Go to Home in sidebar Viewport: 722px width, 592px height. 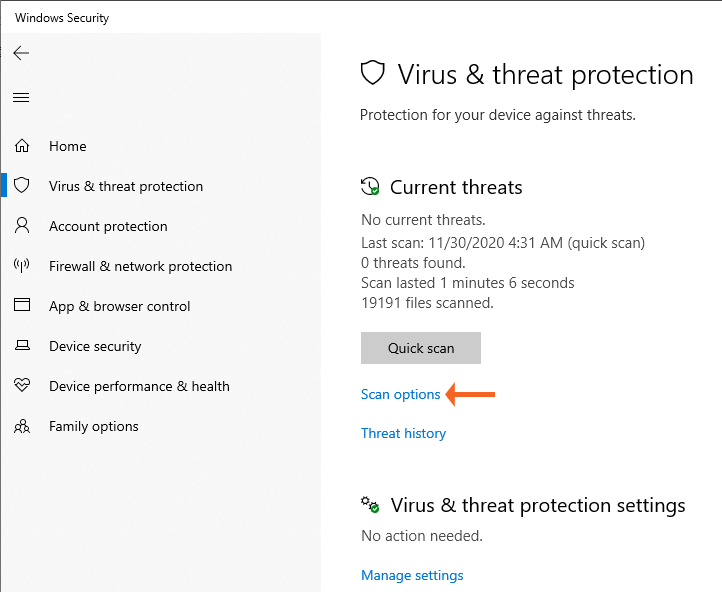[x=68, y=146]
